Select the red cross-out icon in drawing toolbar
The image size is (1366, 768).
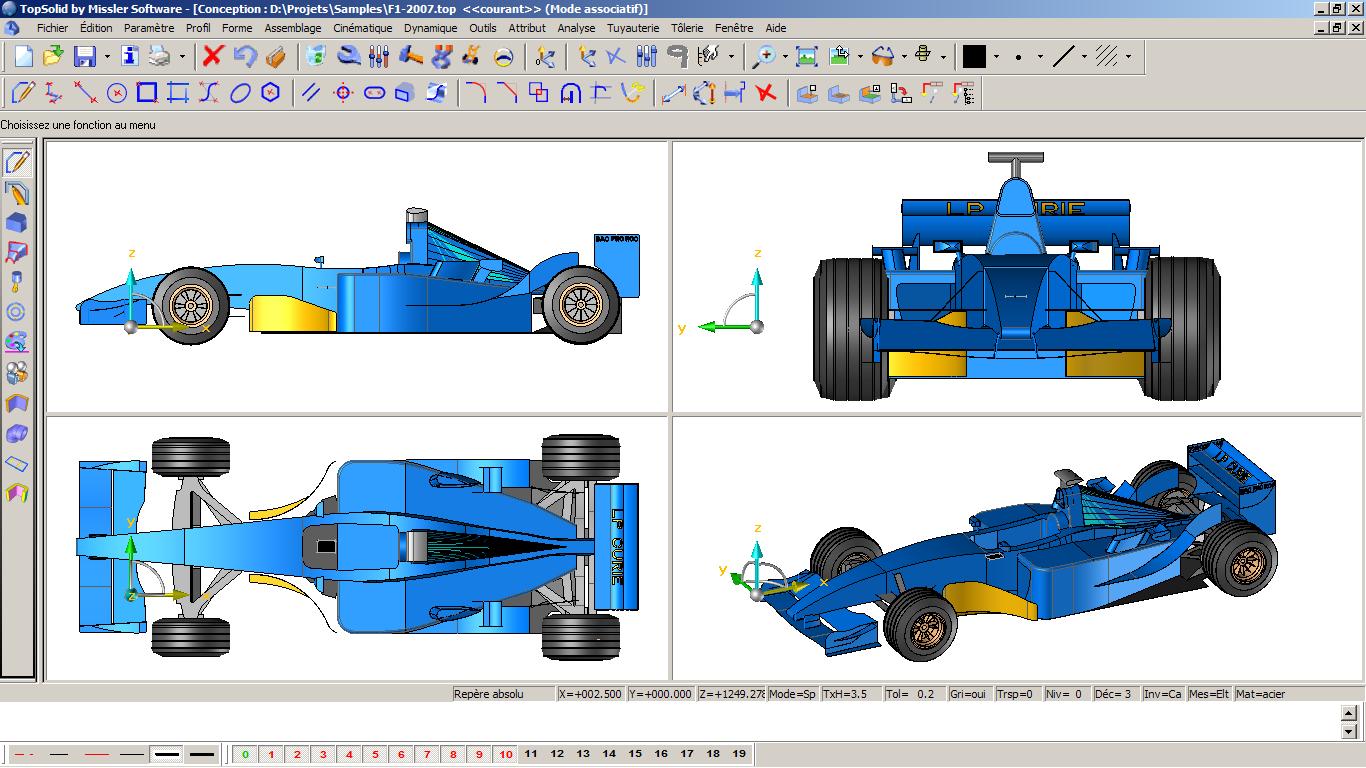pos(766,94)
